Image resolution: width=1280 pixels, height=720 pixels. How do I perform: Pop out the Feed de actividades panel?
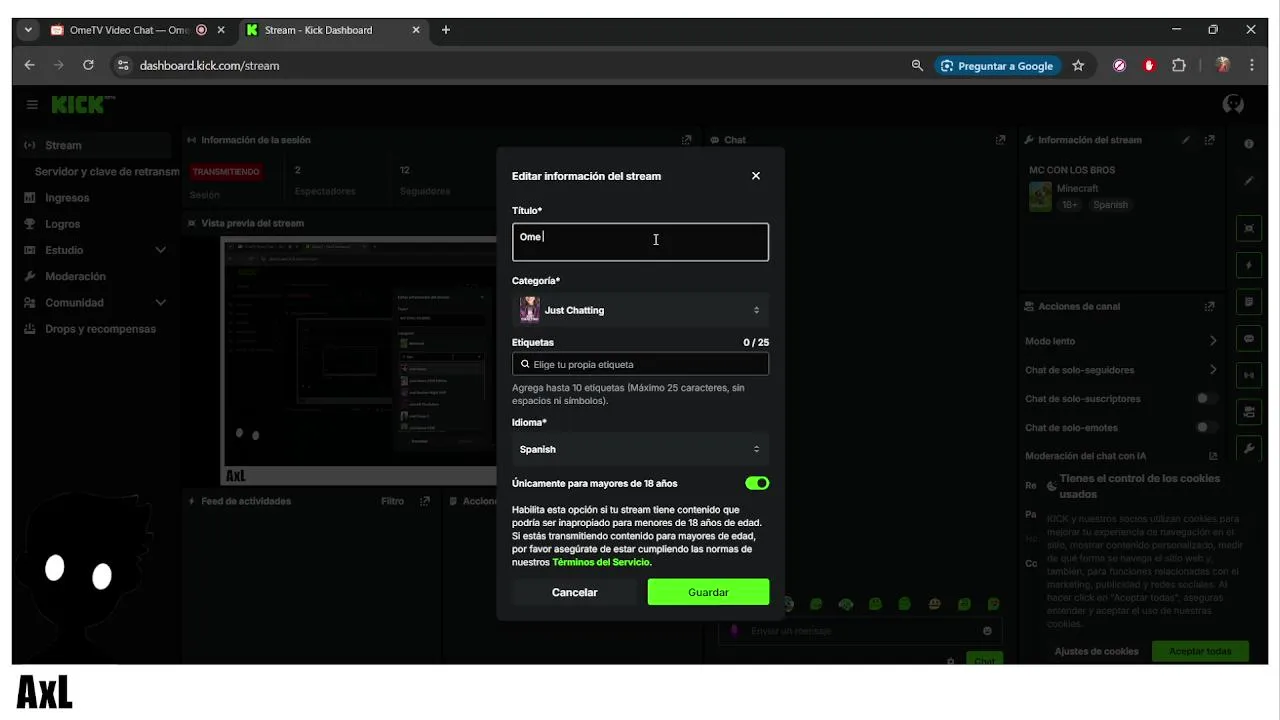tap(425, 501)
